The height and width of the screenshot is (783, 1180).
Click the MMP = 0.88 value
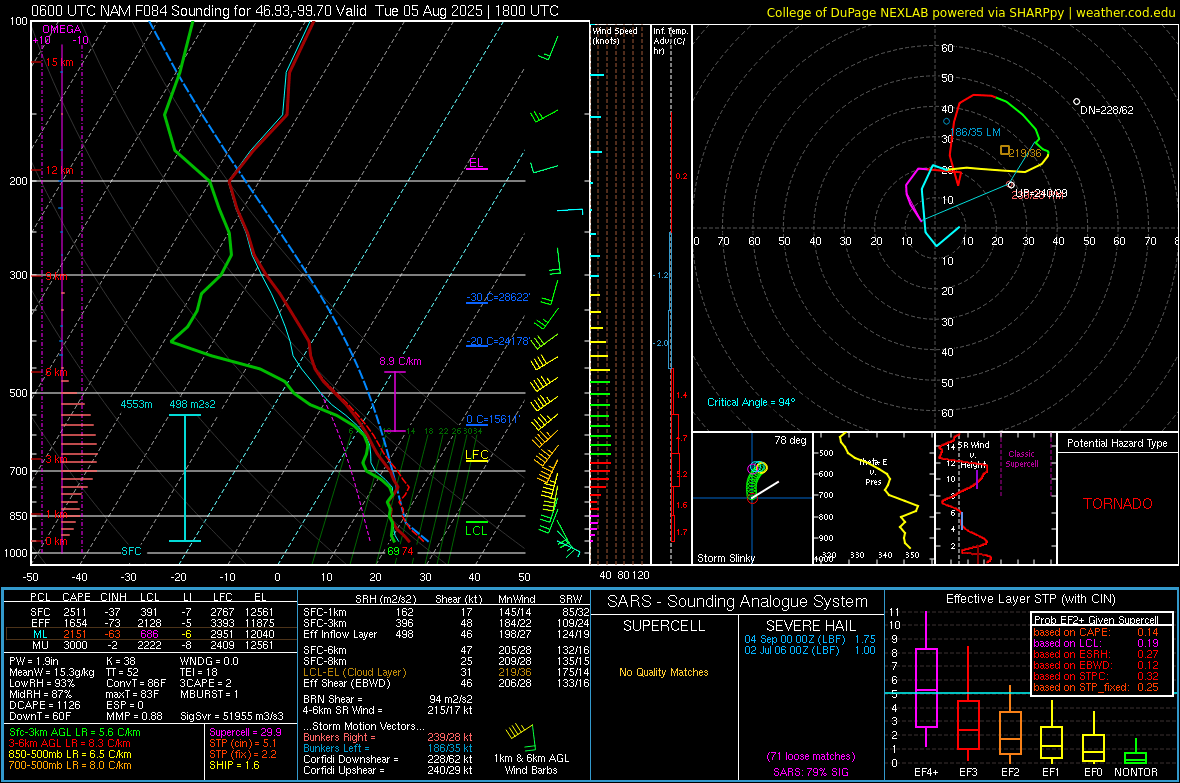point(134,717)
